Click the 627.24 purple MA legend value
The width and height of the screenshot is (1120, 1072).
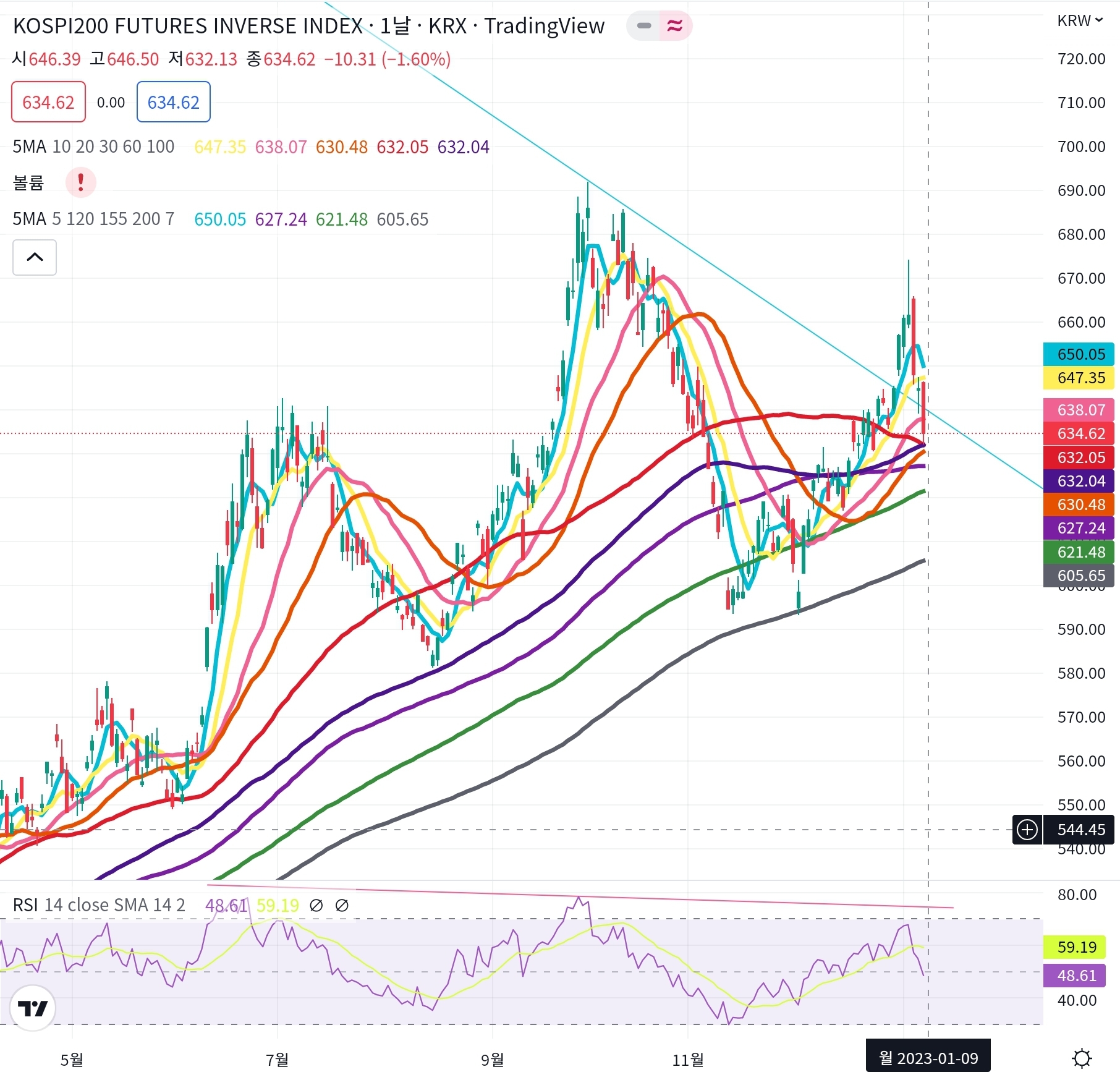pyautogui.click(x=281, y=219)
